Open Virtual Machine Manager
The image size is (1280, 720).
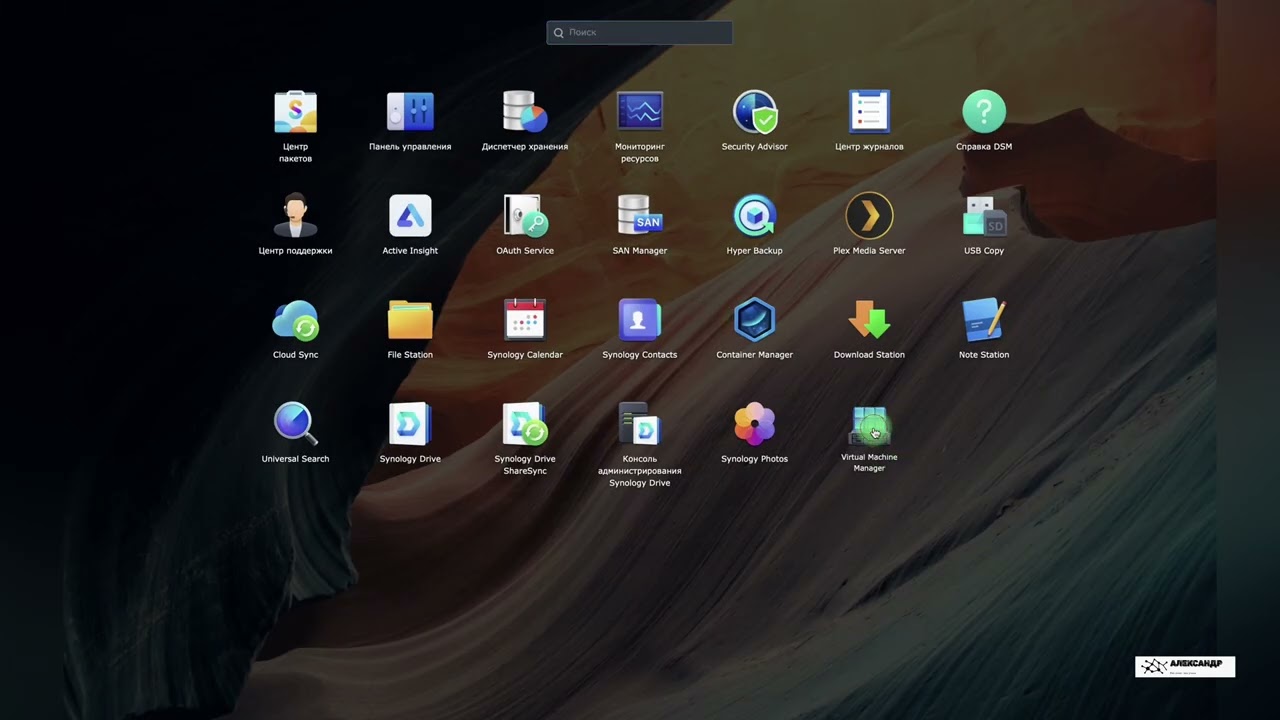(x=869, y=425)
